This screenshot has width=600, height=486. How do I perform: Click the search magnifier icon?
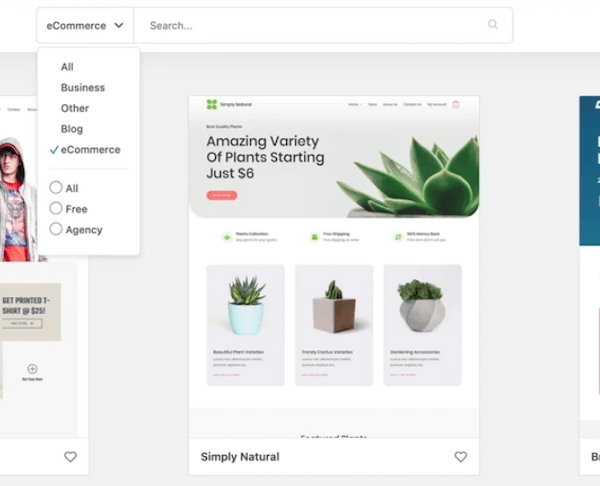coord(493,25)
